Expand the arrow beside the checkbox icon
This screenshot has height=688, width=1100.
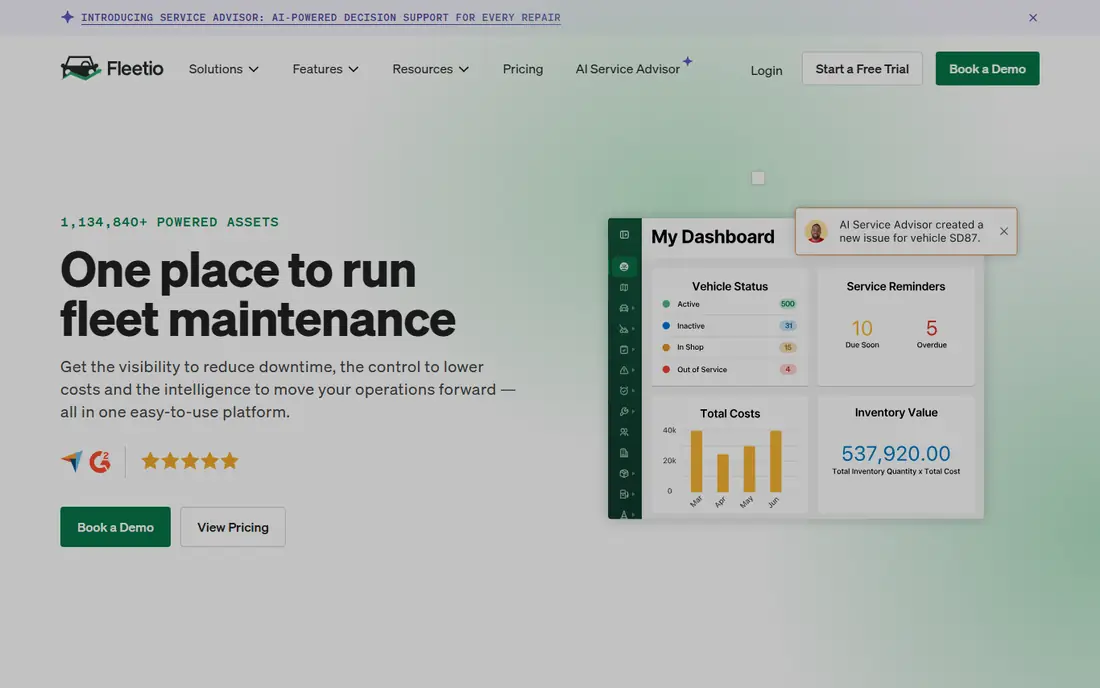point(633,349)
